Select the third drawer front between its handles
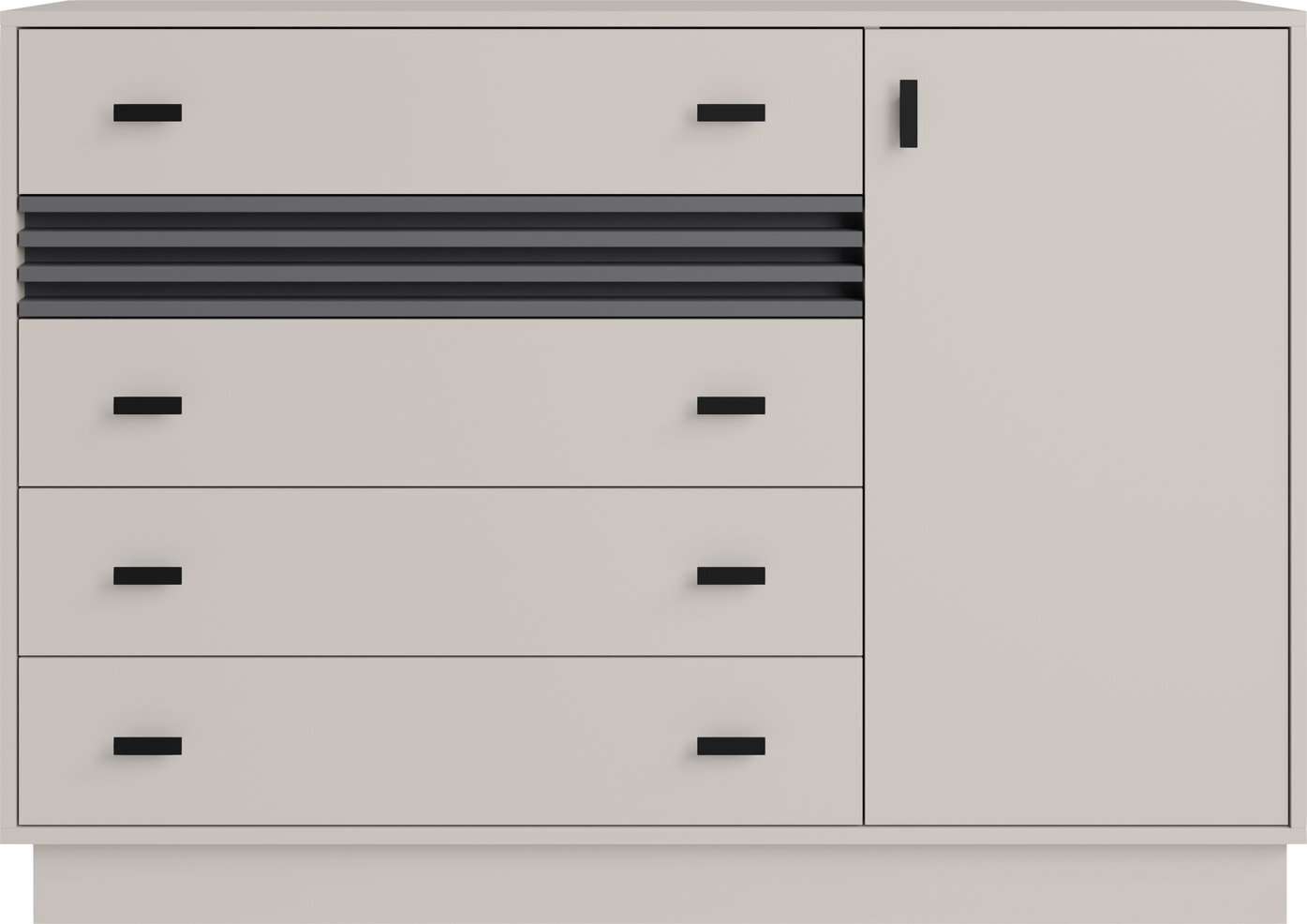Screen dimensions: 1307x924 click(x=440, y=572)
